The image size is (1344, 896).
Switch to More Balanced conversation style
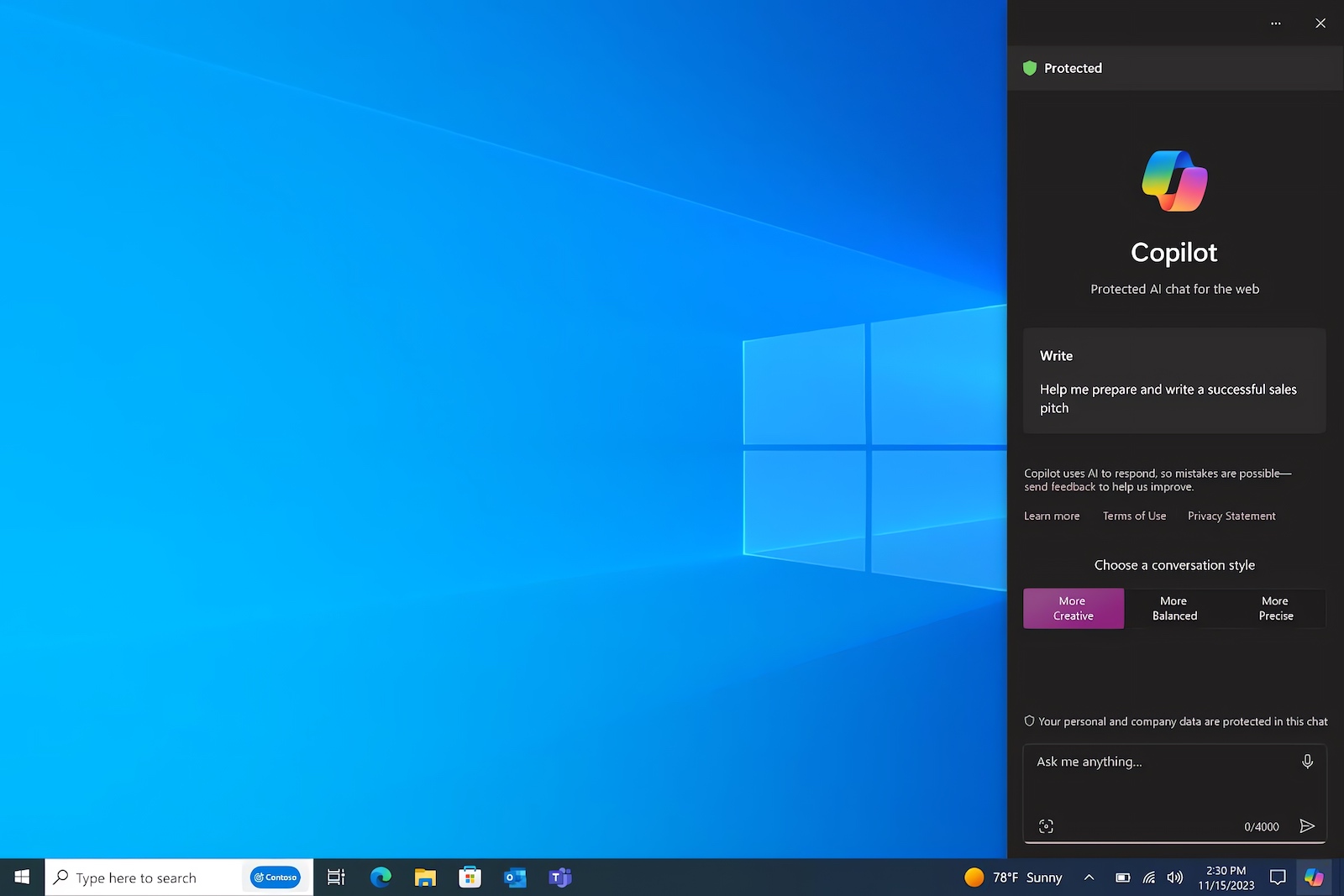(1173, 608)
